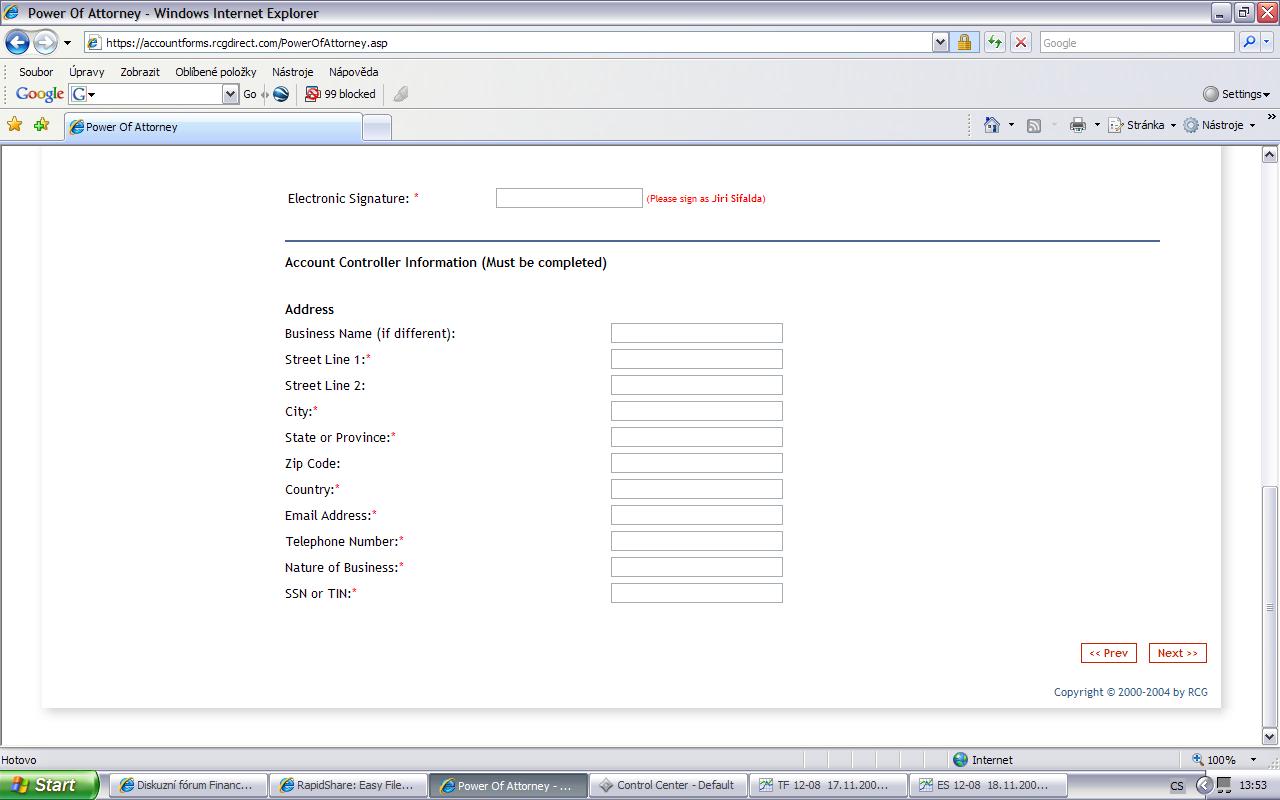Go back with the browser Back arrow
Image resolution: width=1280 pixels, height=800 pixels.
coord(17,42)
